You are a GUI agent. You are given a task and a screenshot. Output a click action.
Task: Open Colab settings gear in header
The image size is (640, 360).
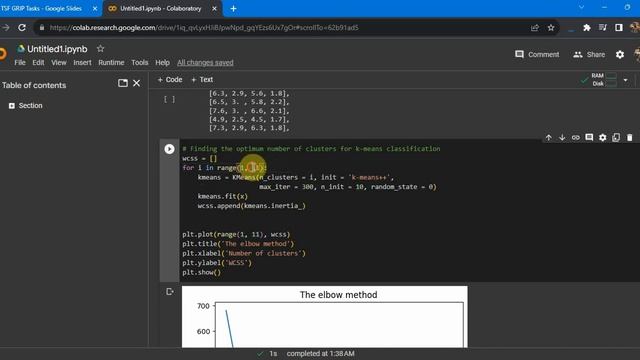pyautogui.click(x=620, y=54)
